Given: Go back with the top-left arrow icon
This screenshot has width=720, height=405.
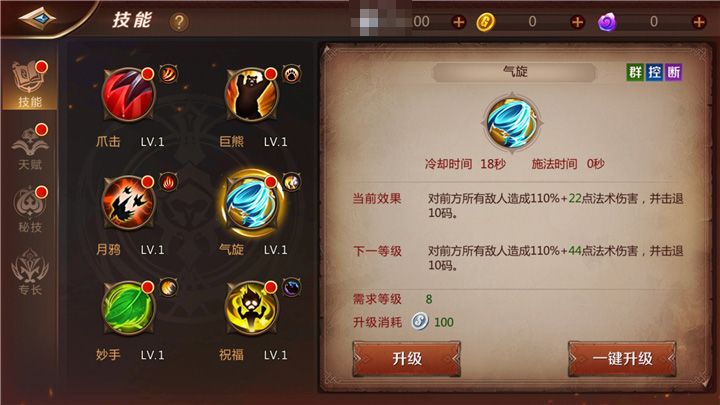Looking at the screenshot, I should point(37,18).
